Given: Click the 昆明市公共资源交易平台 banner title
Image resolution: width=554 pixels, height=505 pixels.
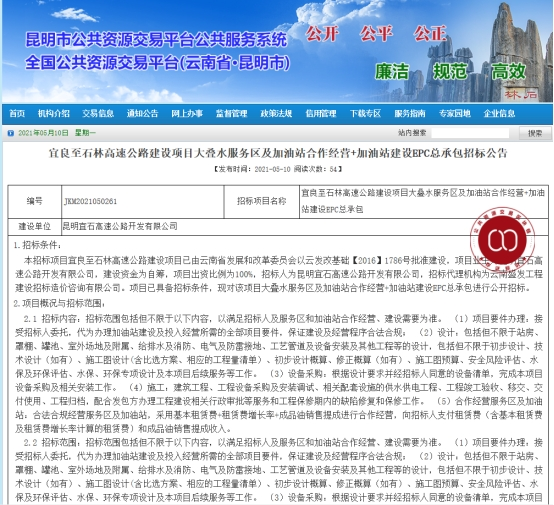Looking at the screenshot, I should click(156, 39).
